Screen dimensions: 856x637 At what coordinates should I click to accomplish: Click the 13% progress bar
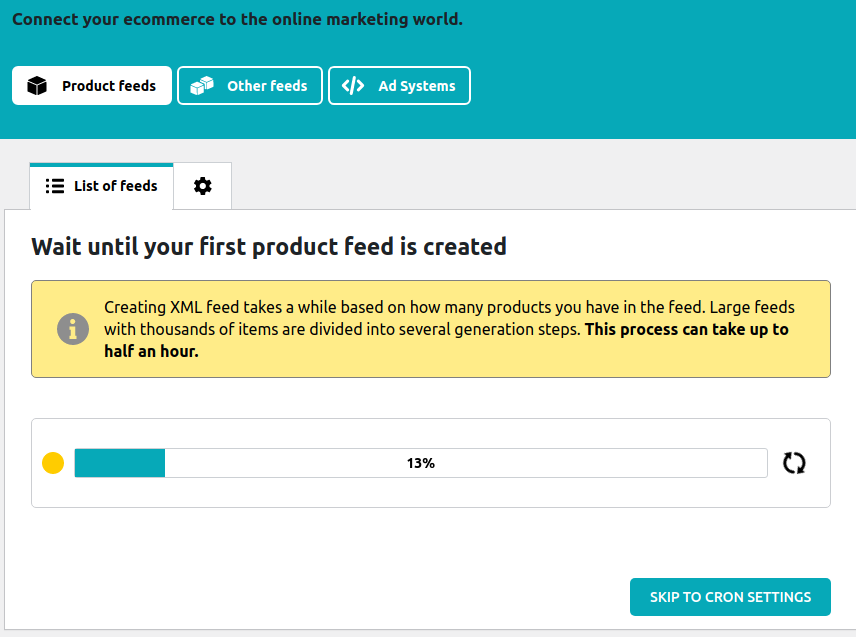tap(421, 463)
